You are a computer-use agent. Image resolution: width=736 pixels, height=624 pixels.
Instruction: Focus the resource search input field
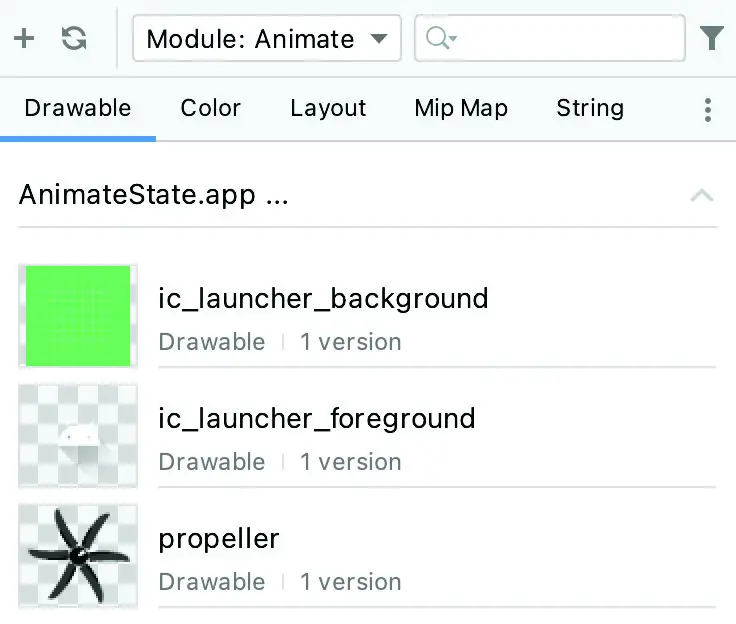click(x=550, y=38)
